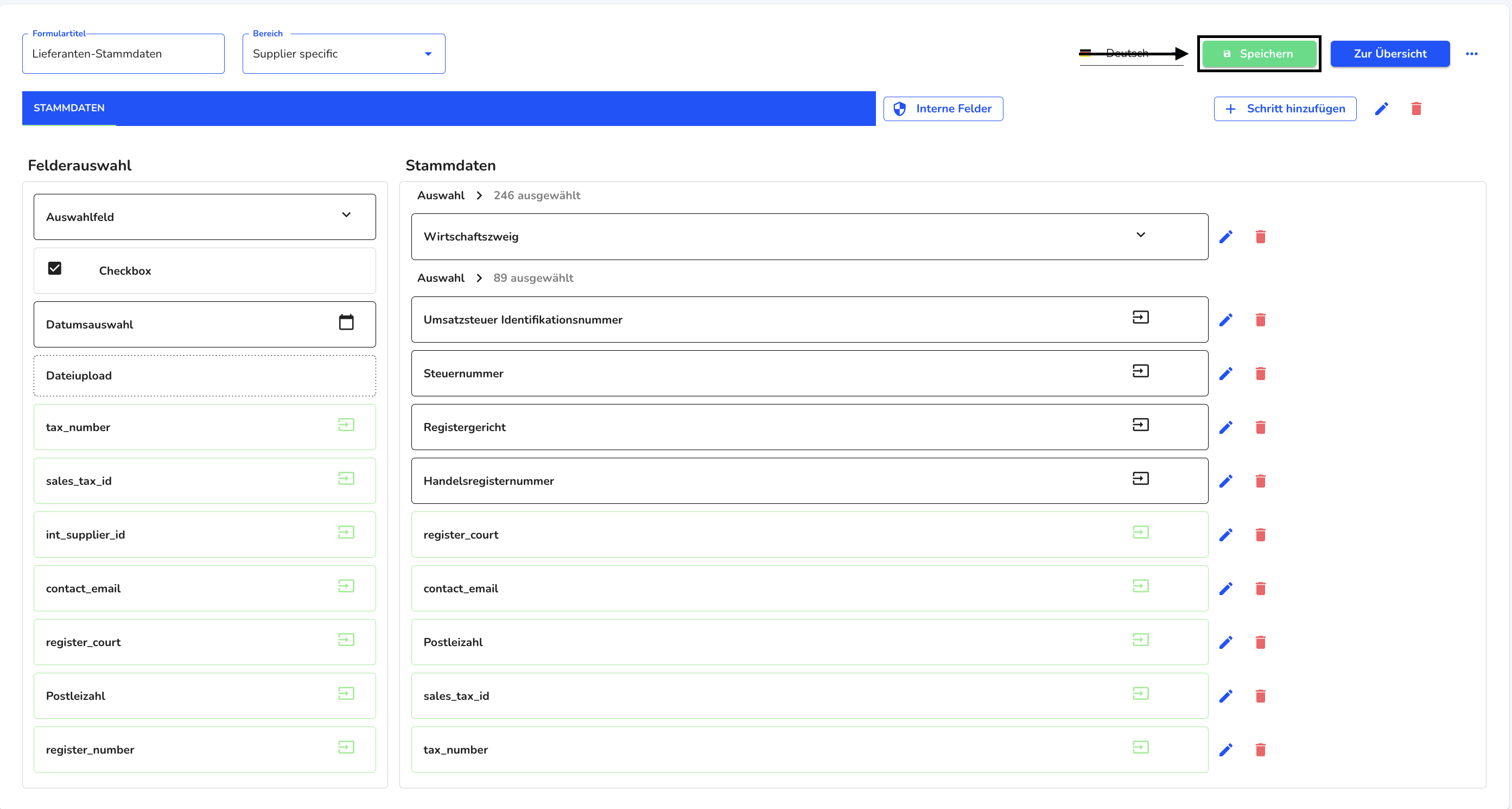The image size is (1512, 809).
Task: Open Interne Felder
Action: click(x=943, y=109)
